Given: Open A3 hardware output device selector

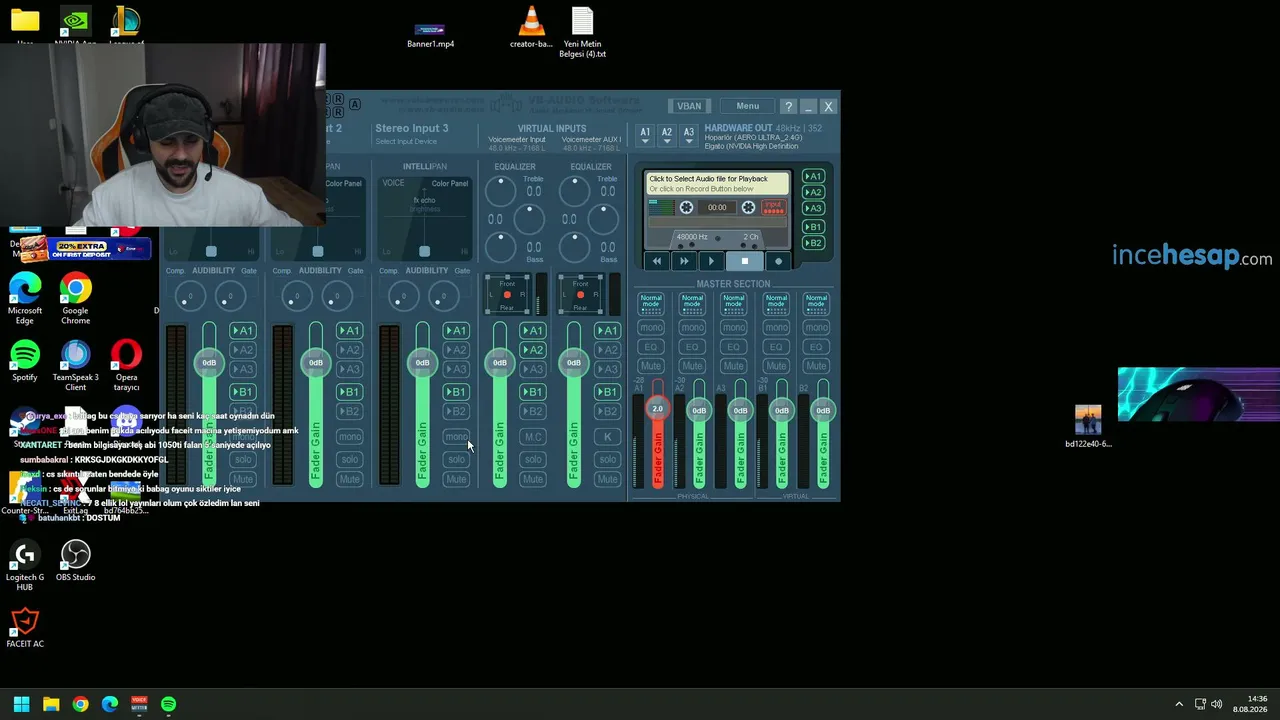Looking at the screenshot, I should (x=689, y=135).
